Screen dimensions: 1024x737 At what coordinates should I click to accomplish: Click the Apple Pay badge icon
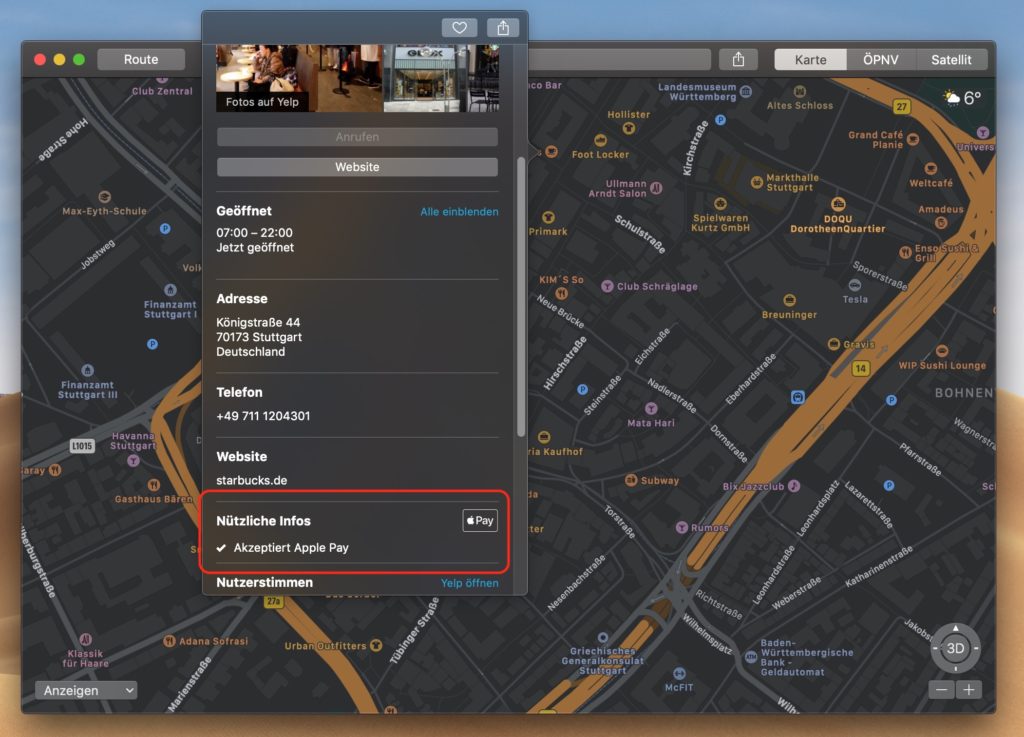point(480,521)
